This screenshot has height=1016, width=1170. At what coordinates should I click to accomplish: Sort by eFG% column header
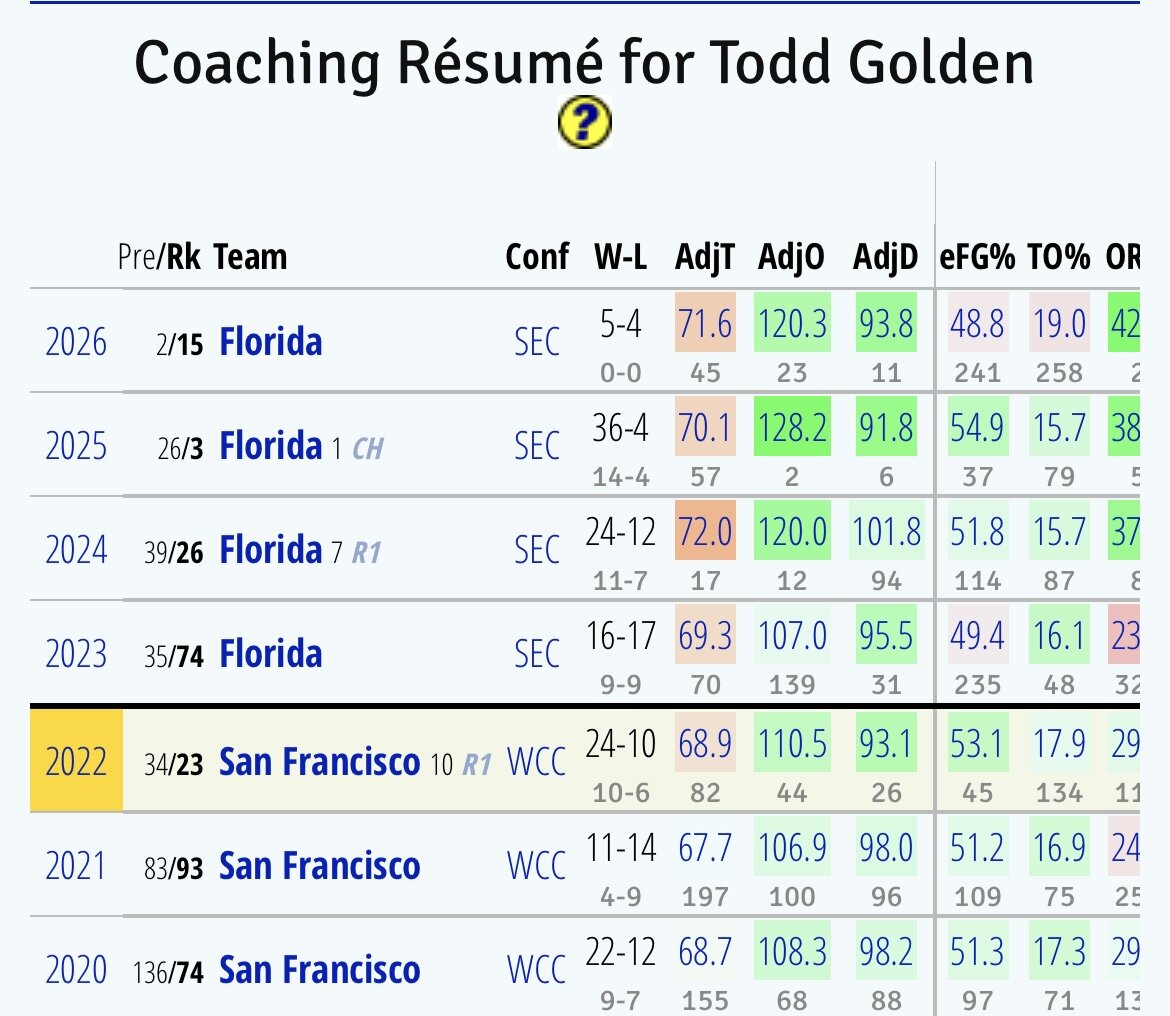(977, 257)
